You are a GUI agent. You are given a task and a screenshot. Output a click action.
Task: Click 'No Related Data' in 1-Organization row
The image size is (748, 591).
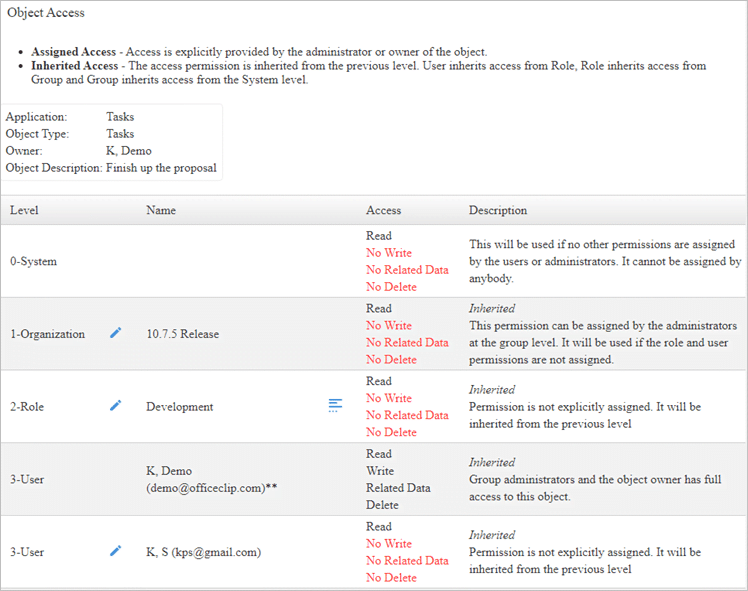[407, 342]
